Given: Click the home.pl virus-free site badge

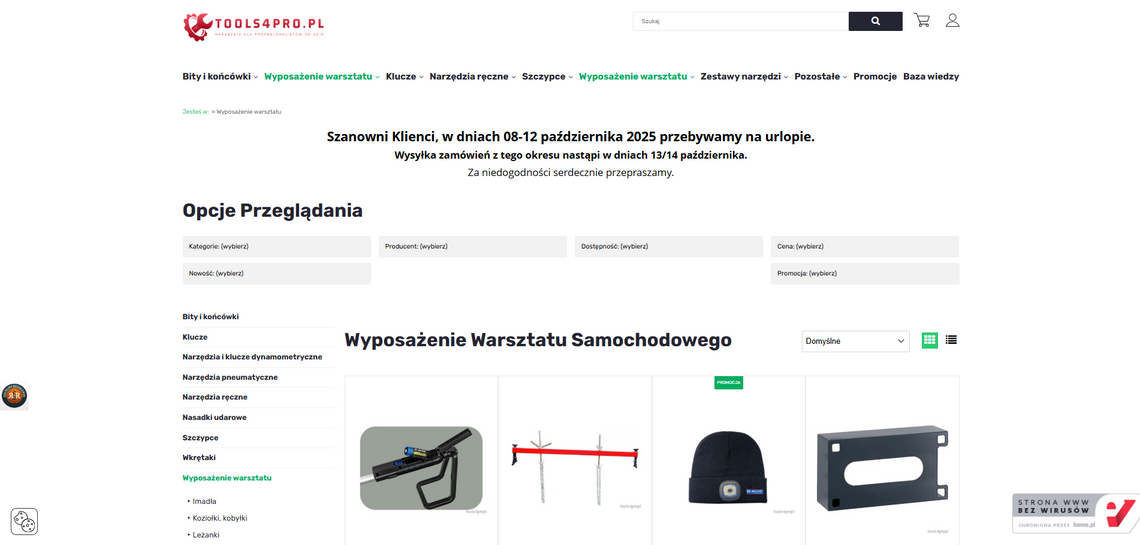Looking at the screenshot, I should tap(1075, 514).
